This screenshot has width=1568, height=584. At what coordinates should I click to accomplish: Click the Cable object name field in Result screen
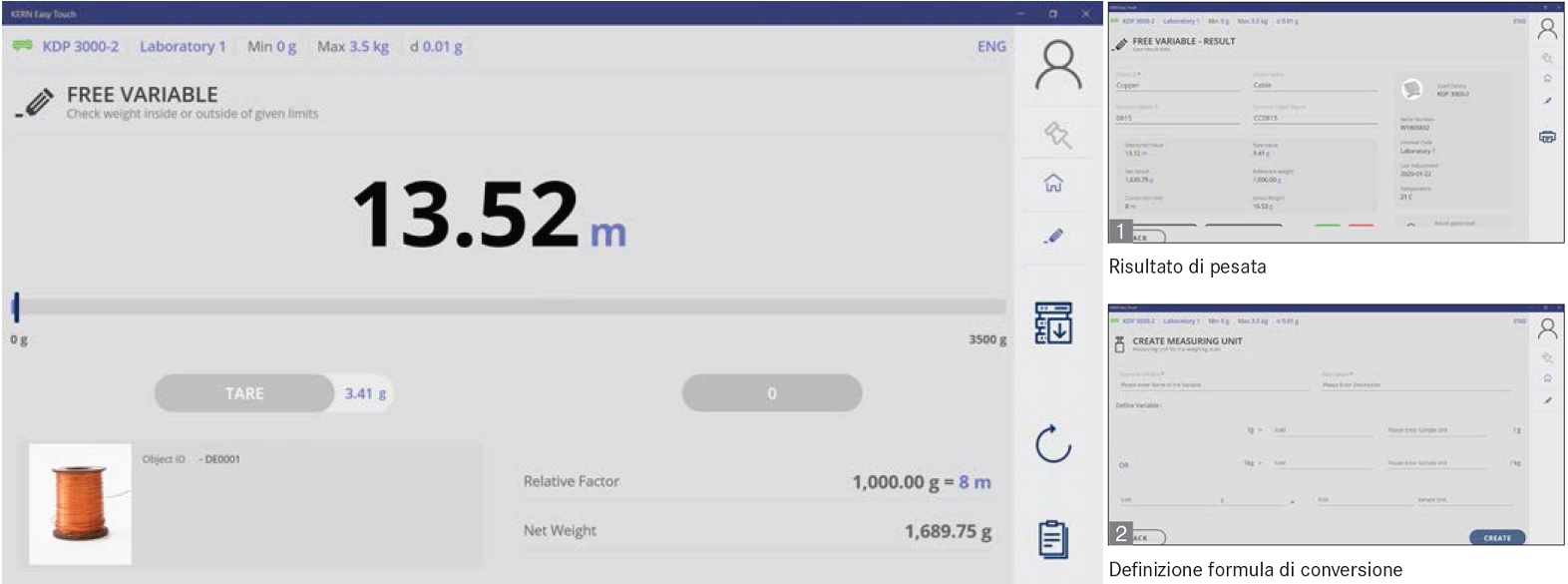[x=1314, y=86]
